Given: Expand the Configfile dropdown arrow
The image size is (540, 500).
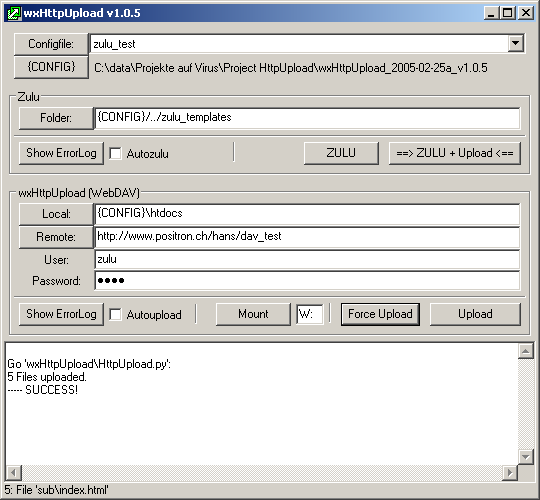Looking at the screenshot, I should click(x=516, y=44).
